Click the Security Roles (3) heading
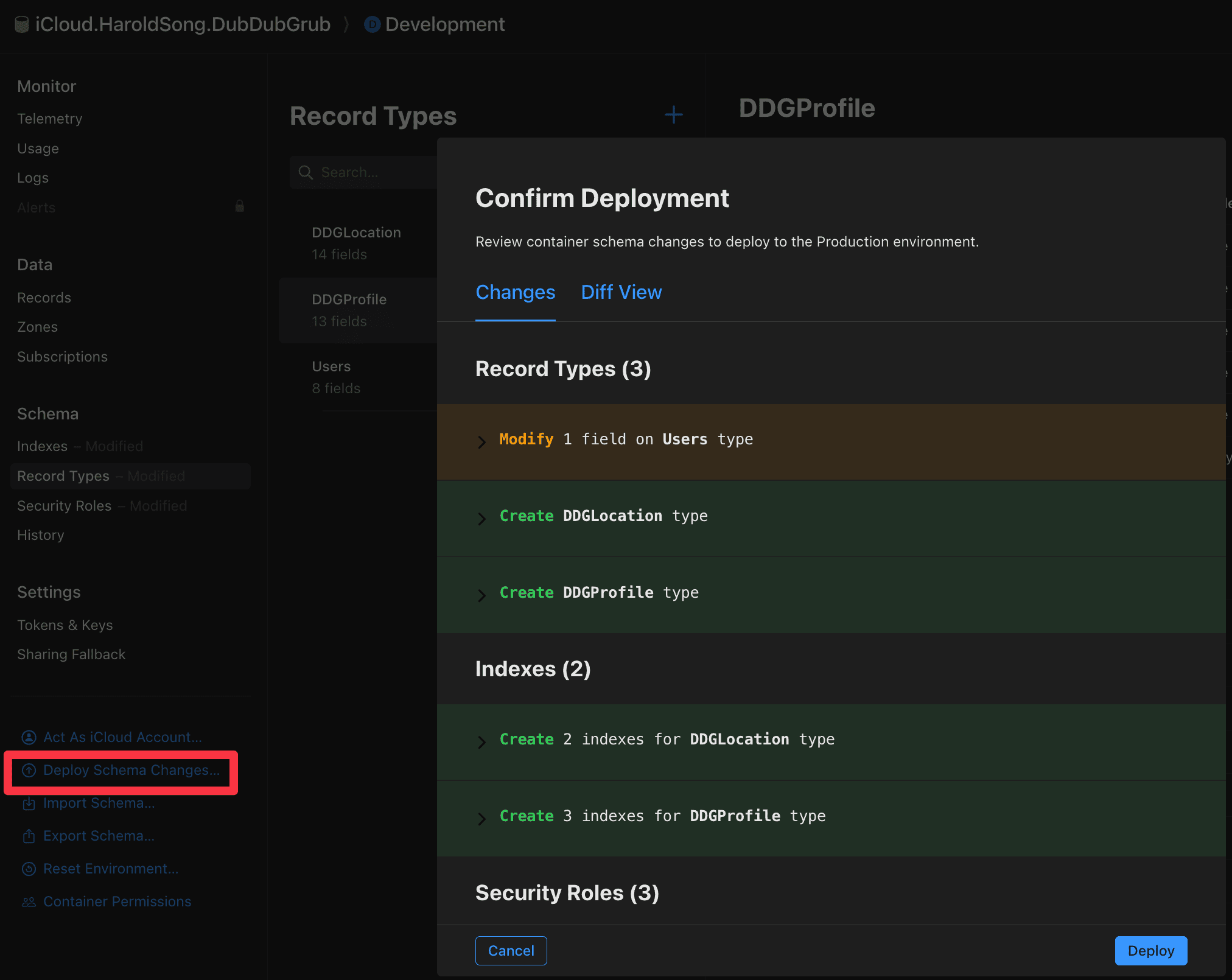 [x=567, y=893]
